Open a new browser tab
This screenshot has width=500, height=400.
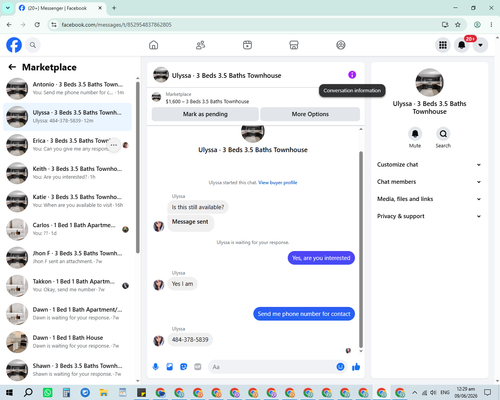pos(114,8)
